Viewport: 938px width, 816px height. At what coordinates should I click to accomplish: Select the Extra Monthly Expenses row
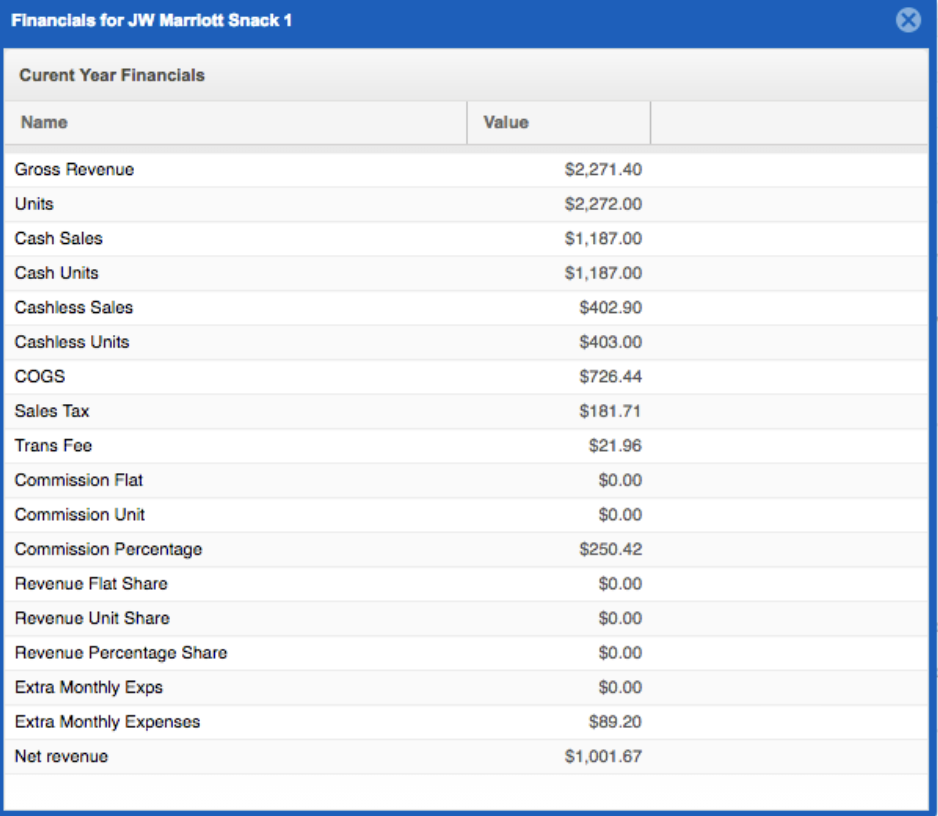pos(466,722)
